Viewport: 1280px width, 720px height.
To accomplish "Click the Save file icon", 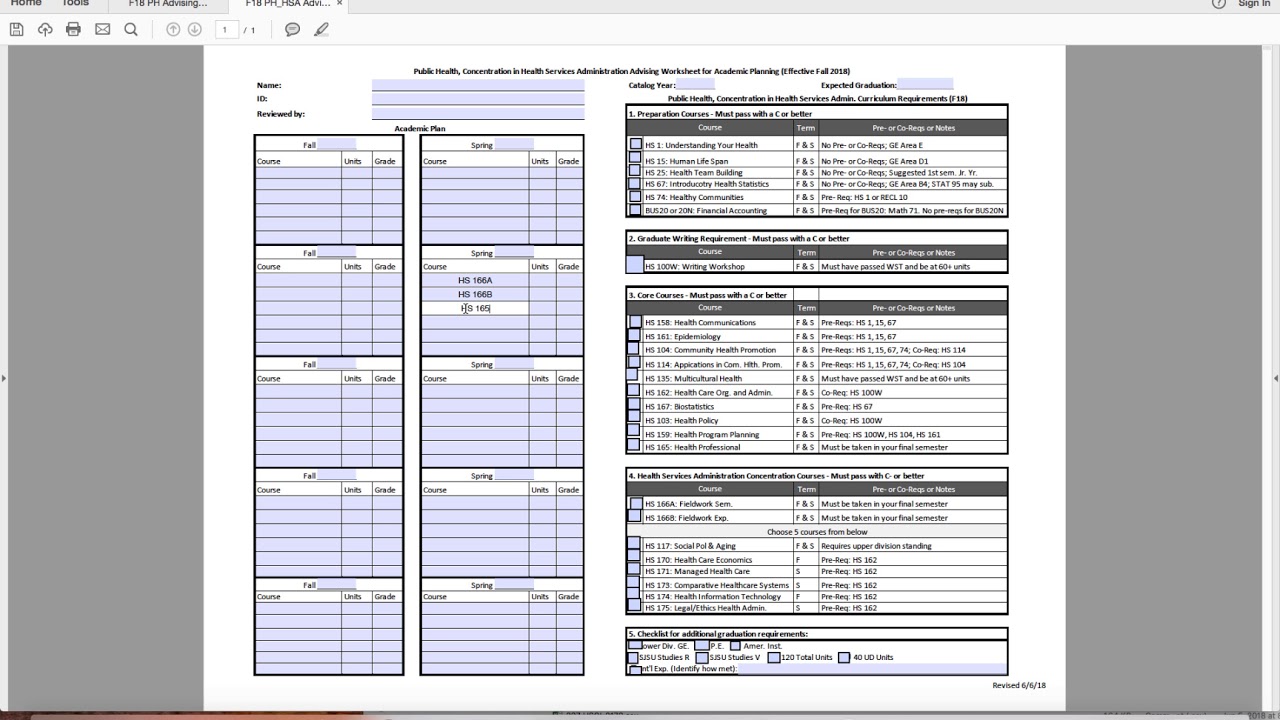I will [x=16, y=30].
